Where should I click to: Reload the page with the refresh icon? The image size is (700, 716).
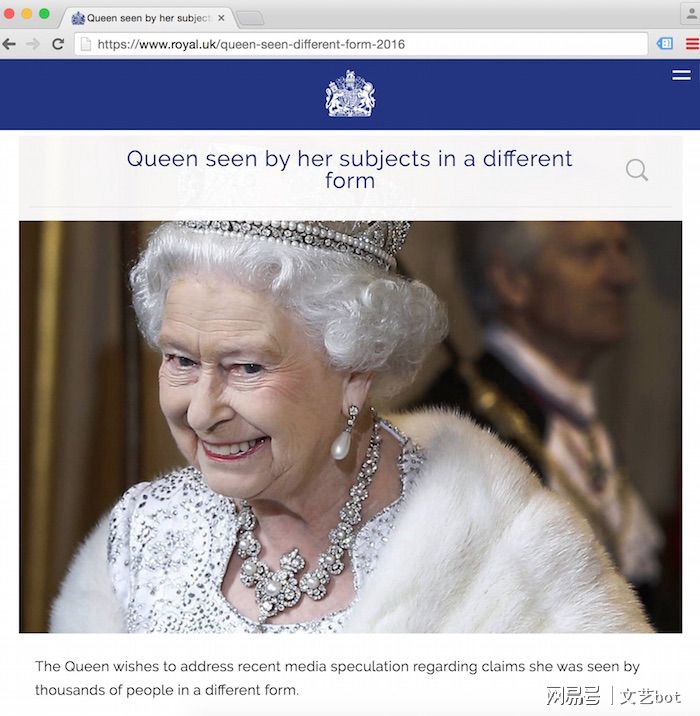coord(58,44)
